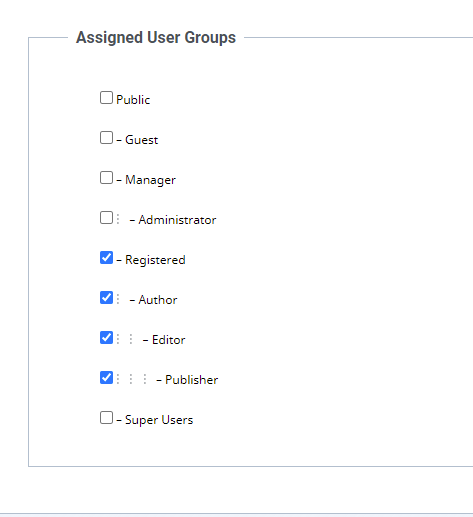
Task: Click indent dots before the Publisher label
Action: 131,379
